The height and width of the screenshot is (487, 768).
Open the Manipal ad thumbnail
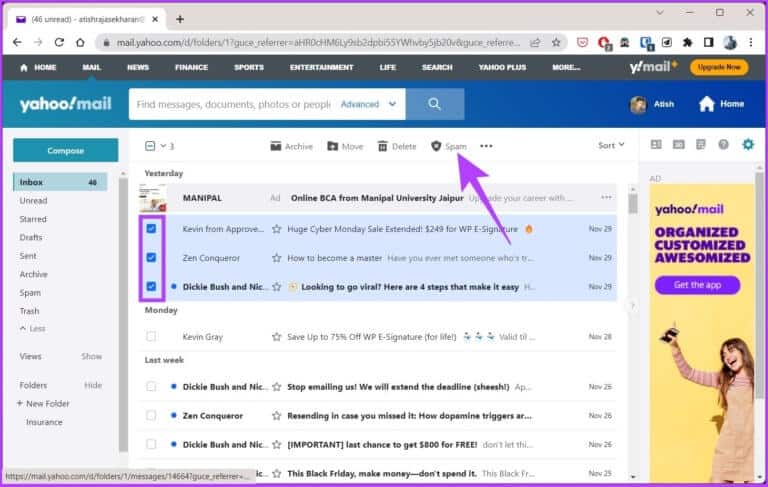click(x=152, y=198)
